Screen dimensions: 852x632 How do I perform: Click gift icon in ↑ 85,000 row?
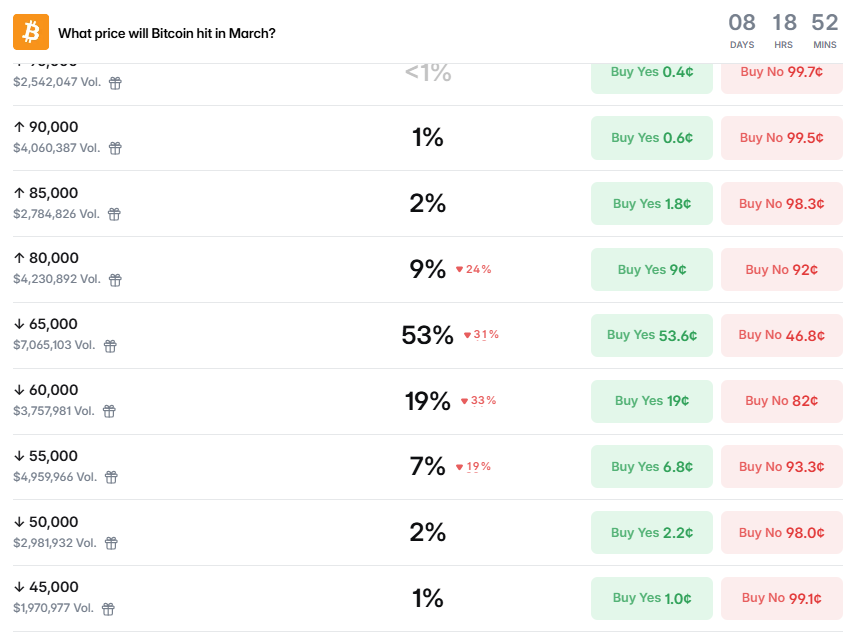(114, 214)
